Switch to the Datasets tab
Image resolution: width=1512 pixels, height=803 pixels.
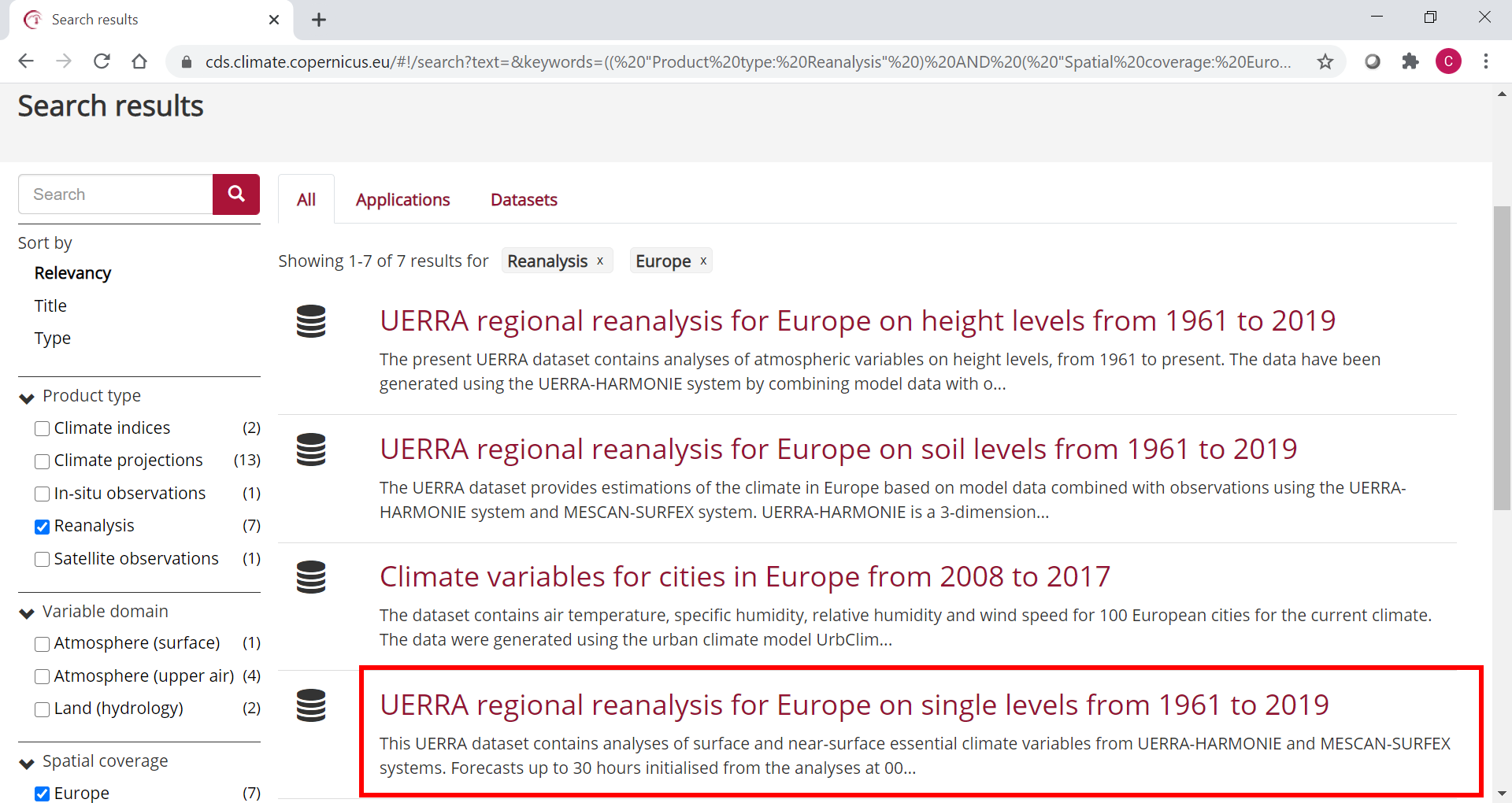point(524,200)
